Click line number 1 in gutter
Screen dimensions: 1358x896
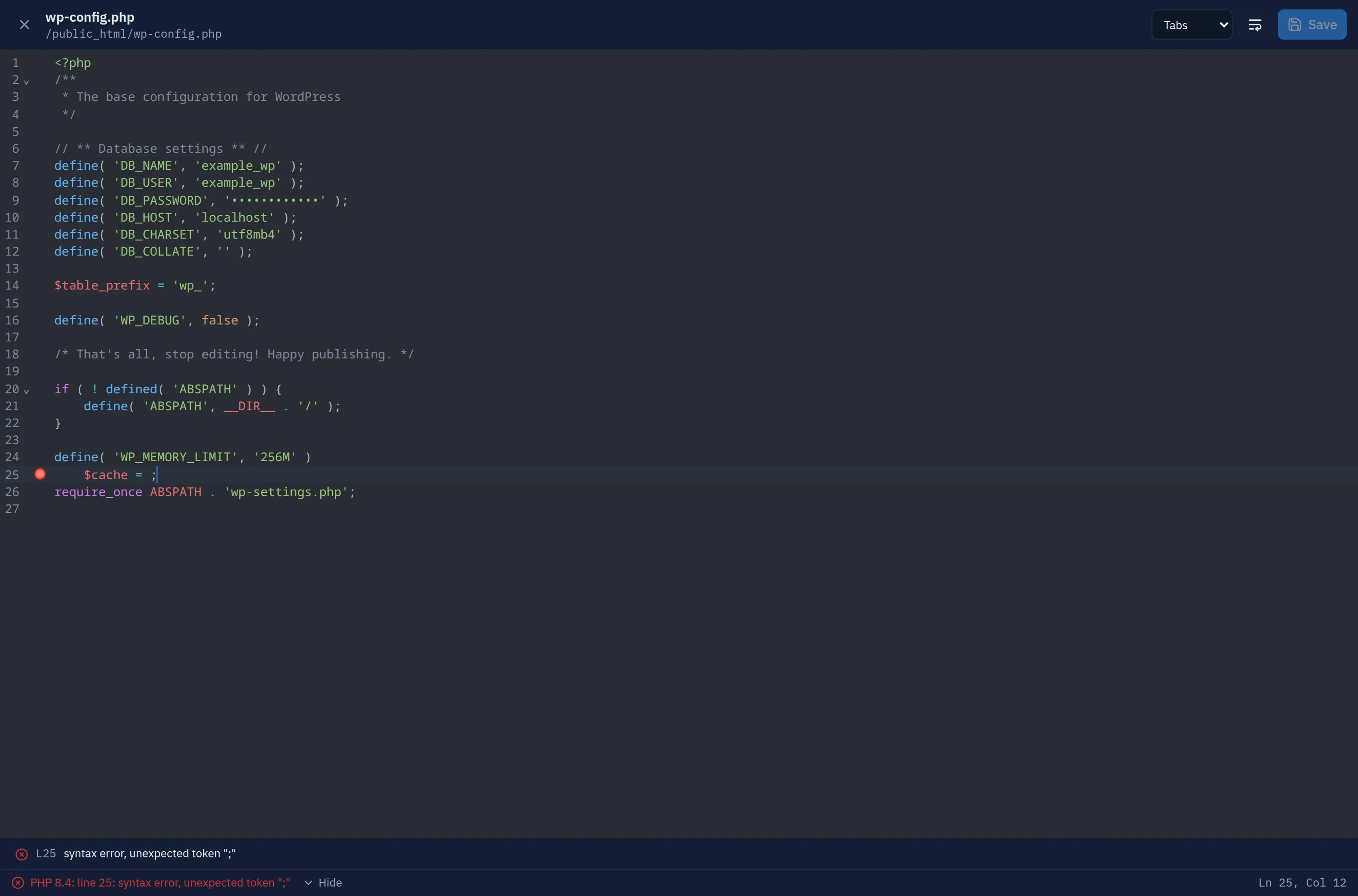pos(16,63)
